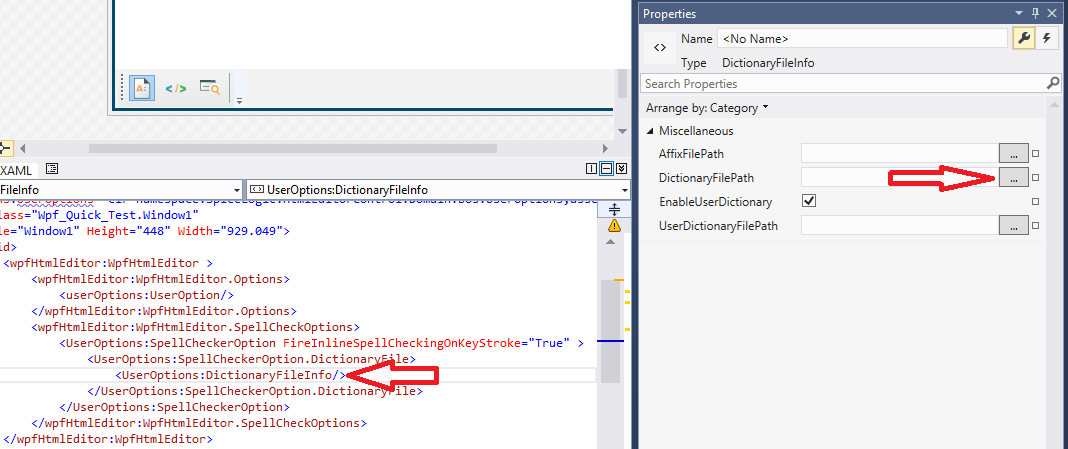This screenshot has width=1068, height=449.
Task: Uncheck the EnableUserDictionary checkbox
Action: click(809, 201)
